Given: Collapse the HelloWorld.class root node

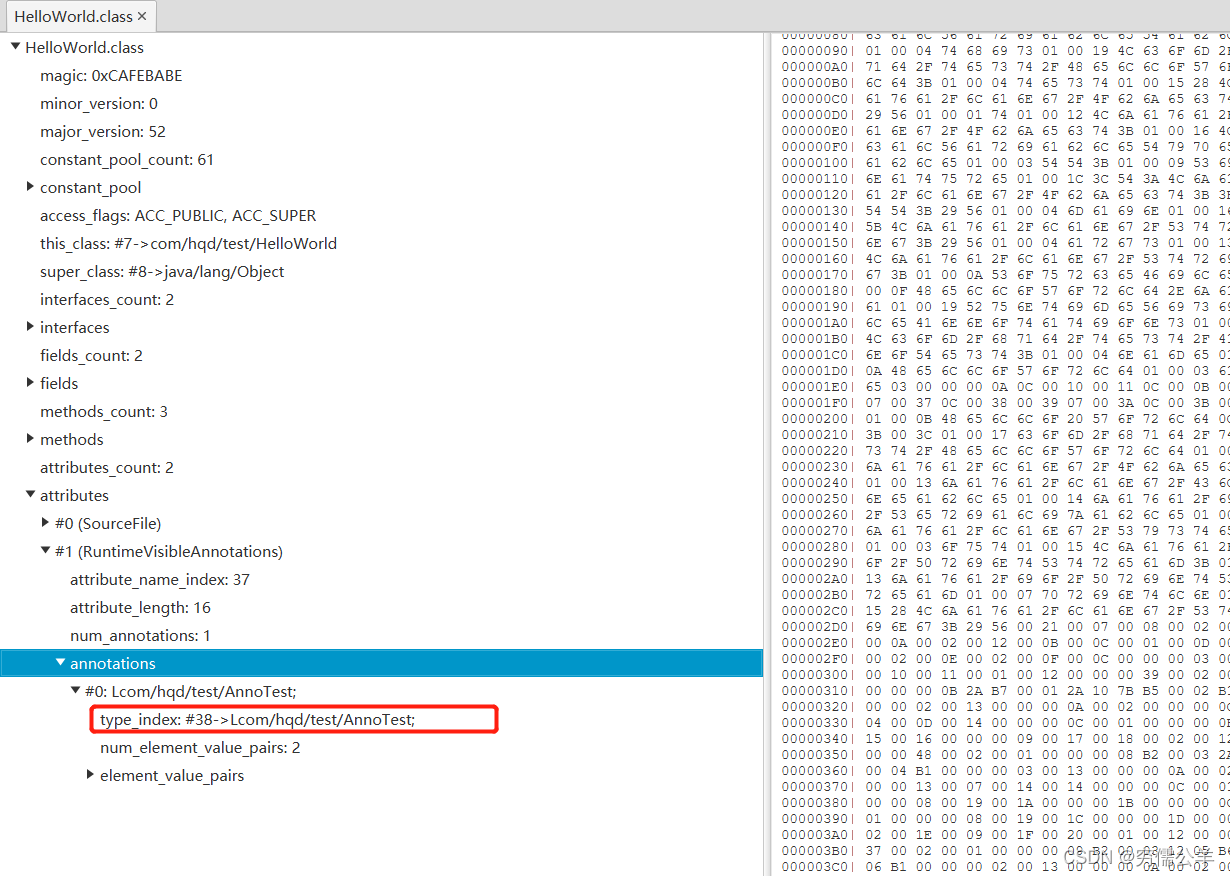Looking at the screenshot, I should tap(15, 47).
